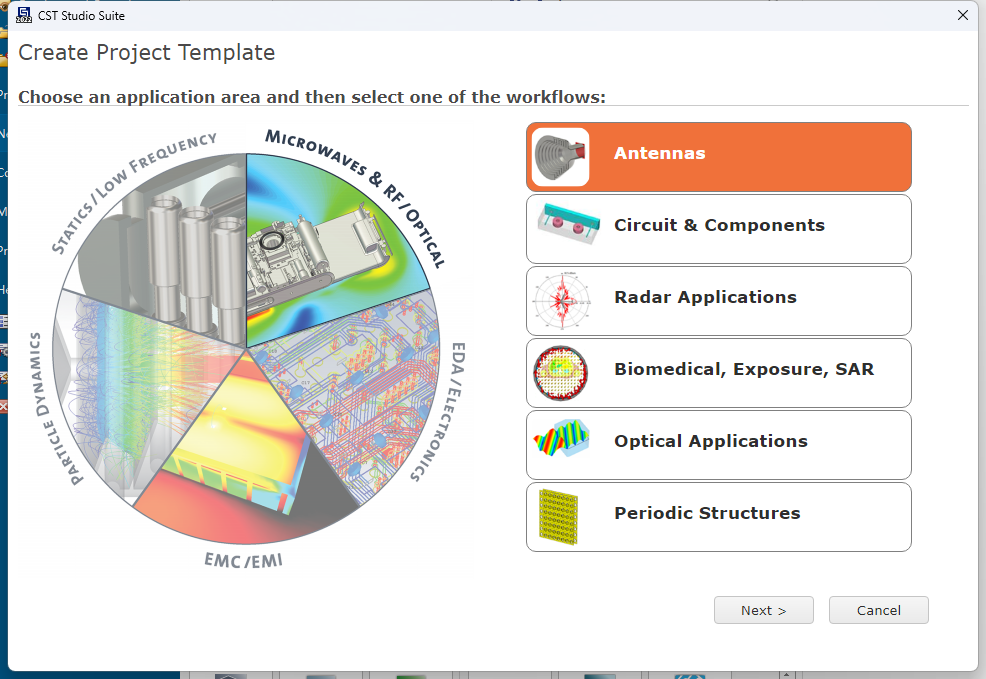The height and width of the screenshot is (679, 986).
Task: Close the CST Studio Suite dialog
Action: coord(963,15)
